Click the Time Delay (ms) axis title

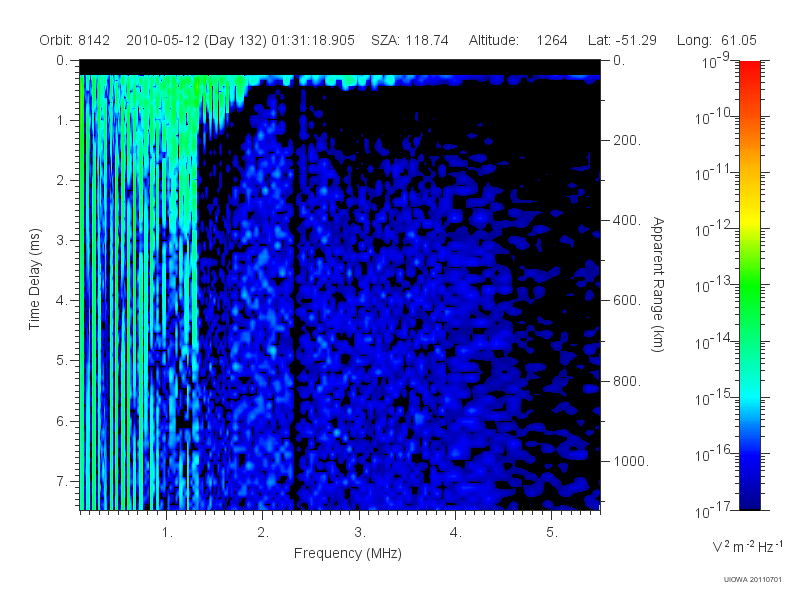[x=34, y=279]
